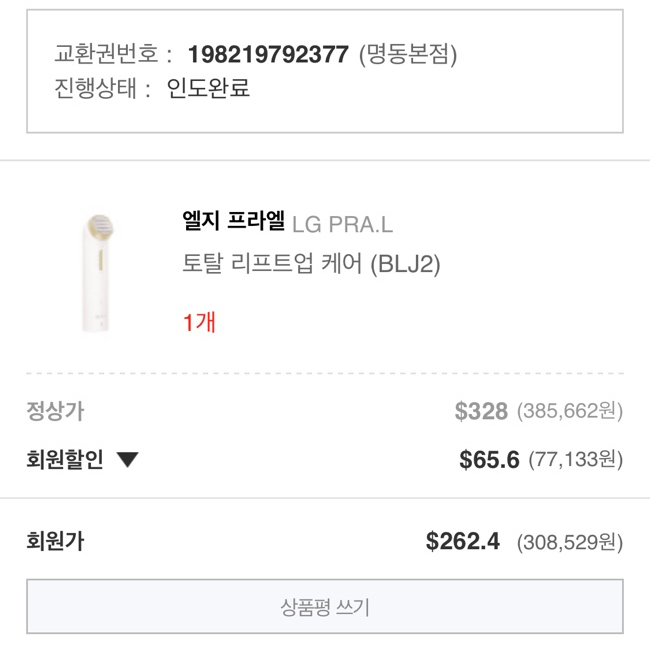Click the 정상가 label
This screenshot has height=650, width=650.
tap(56, 411)
